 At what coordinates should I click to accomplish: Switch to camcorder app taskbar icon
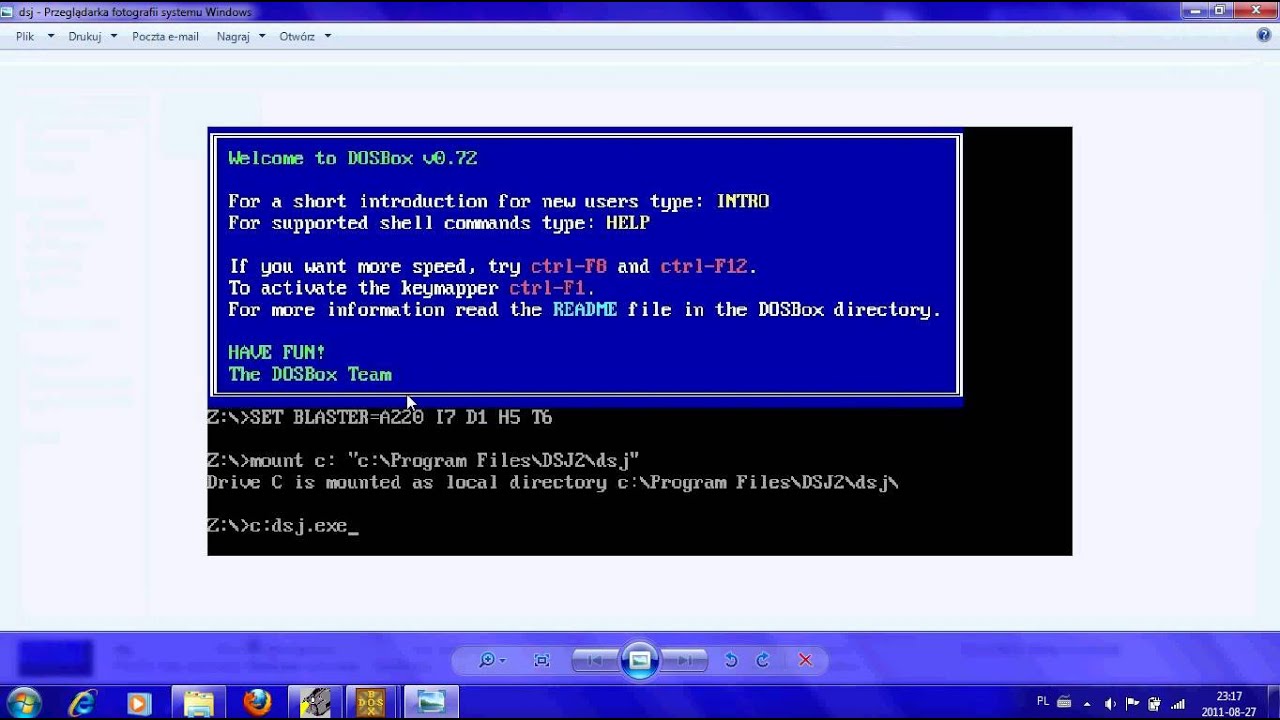(315, 703)
